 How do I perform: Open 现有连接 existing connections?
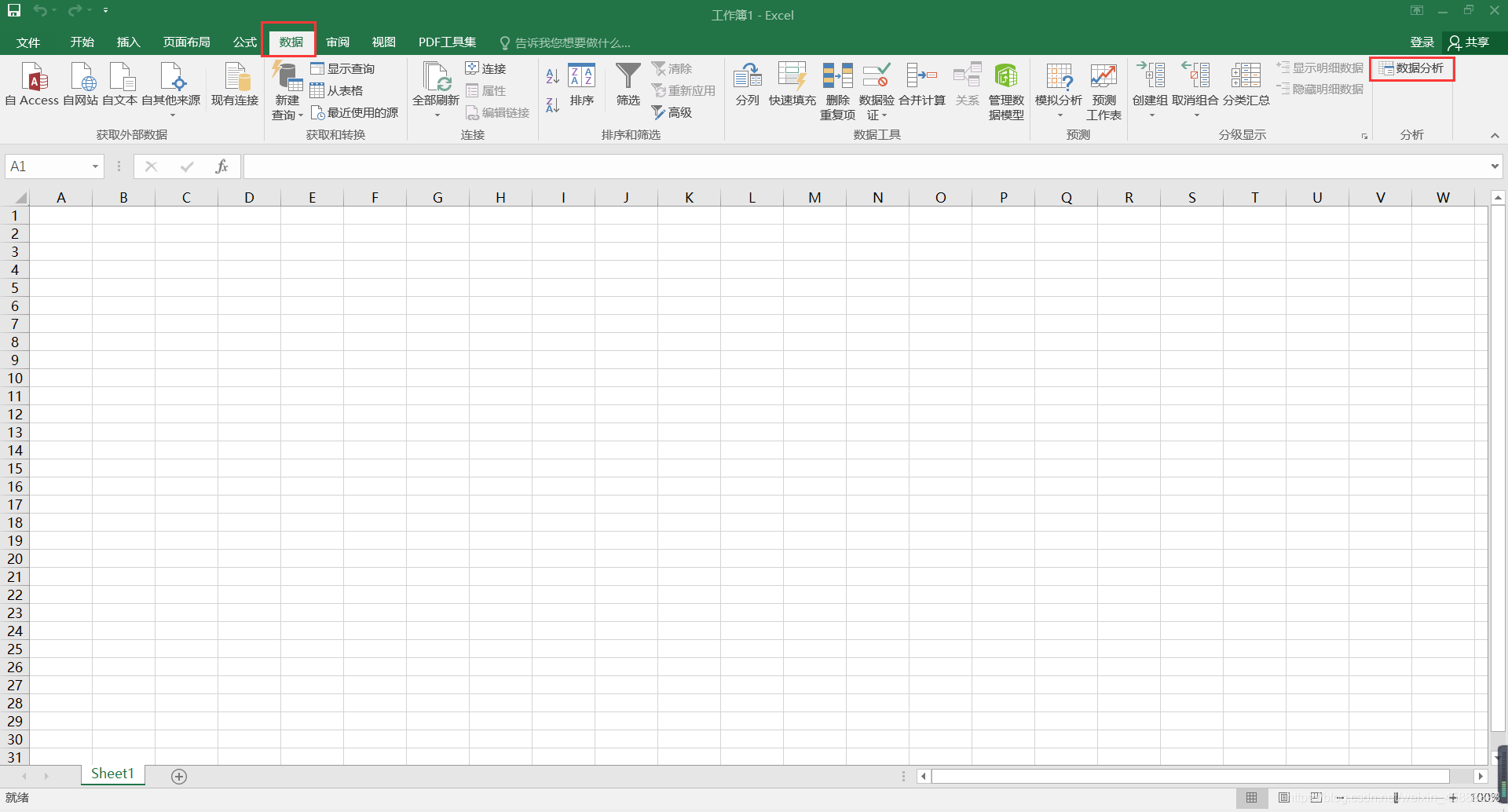click(235, 84)
